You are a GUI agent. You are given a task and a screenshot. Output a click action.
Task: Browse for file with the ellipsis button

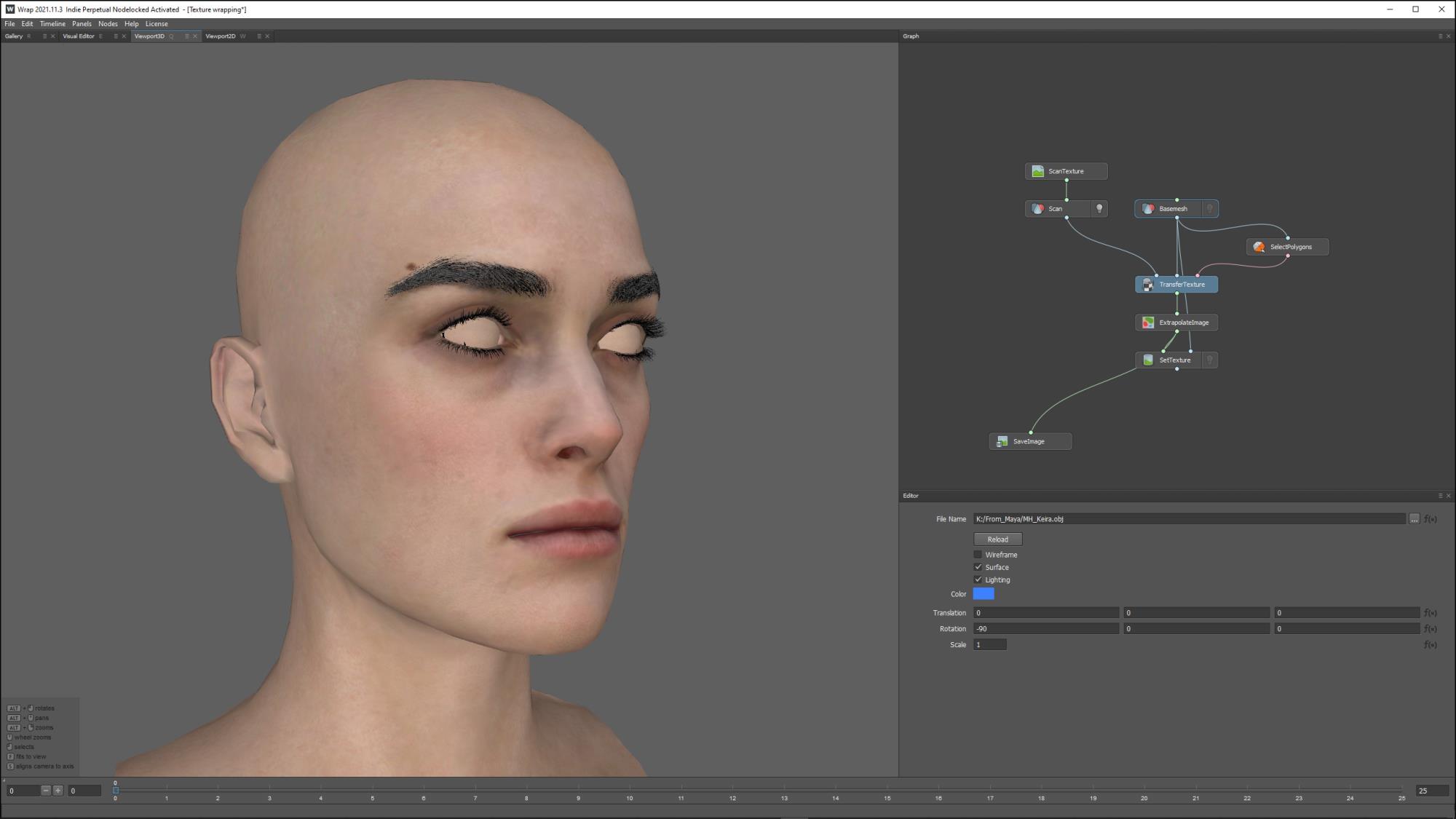click(x=1414, y=519)
